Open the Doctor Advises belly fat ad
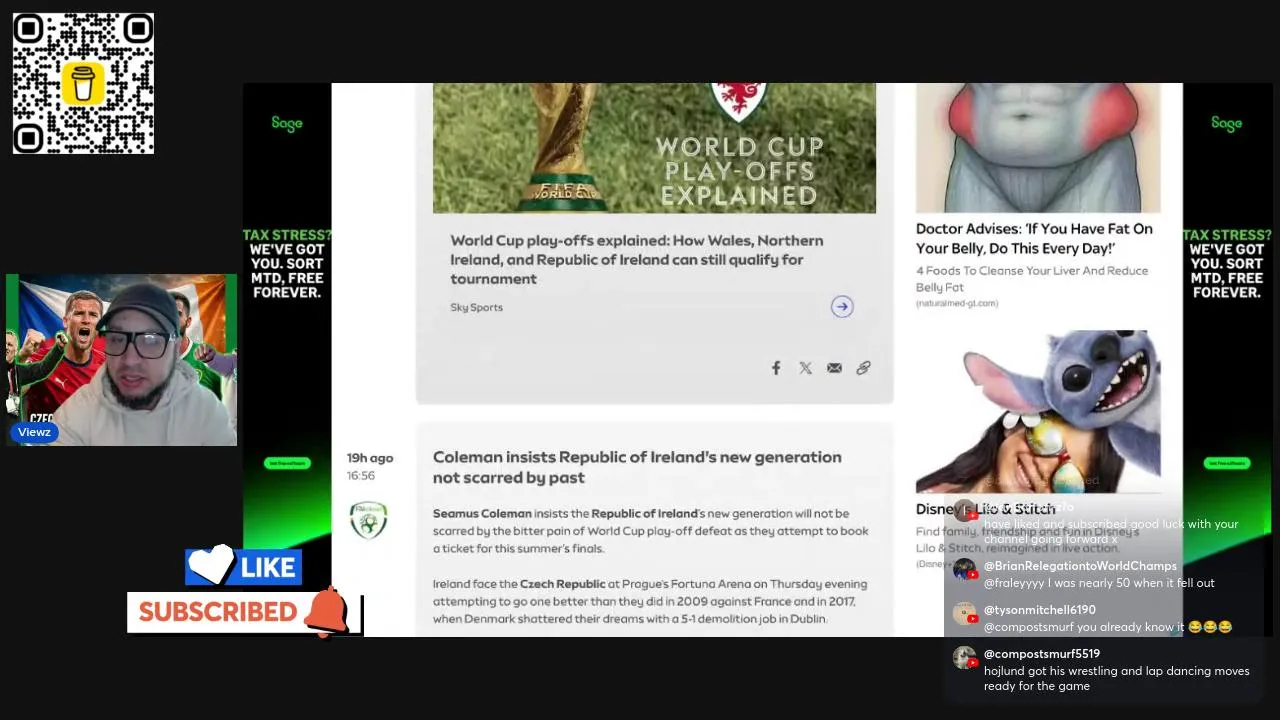 tap(1034, 238)
